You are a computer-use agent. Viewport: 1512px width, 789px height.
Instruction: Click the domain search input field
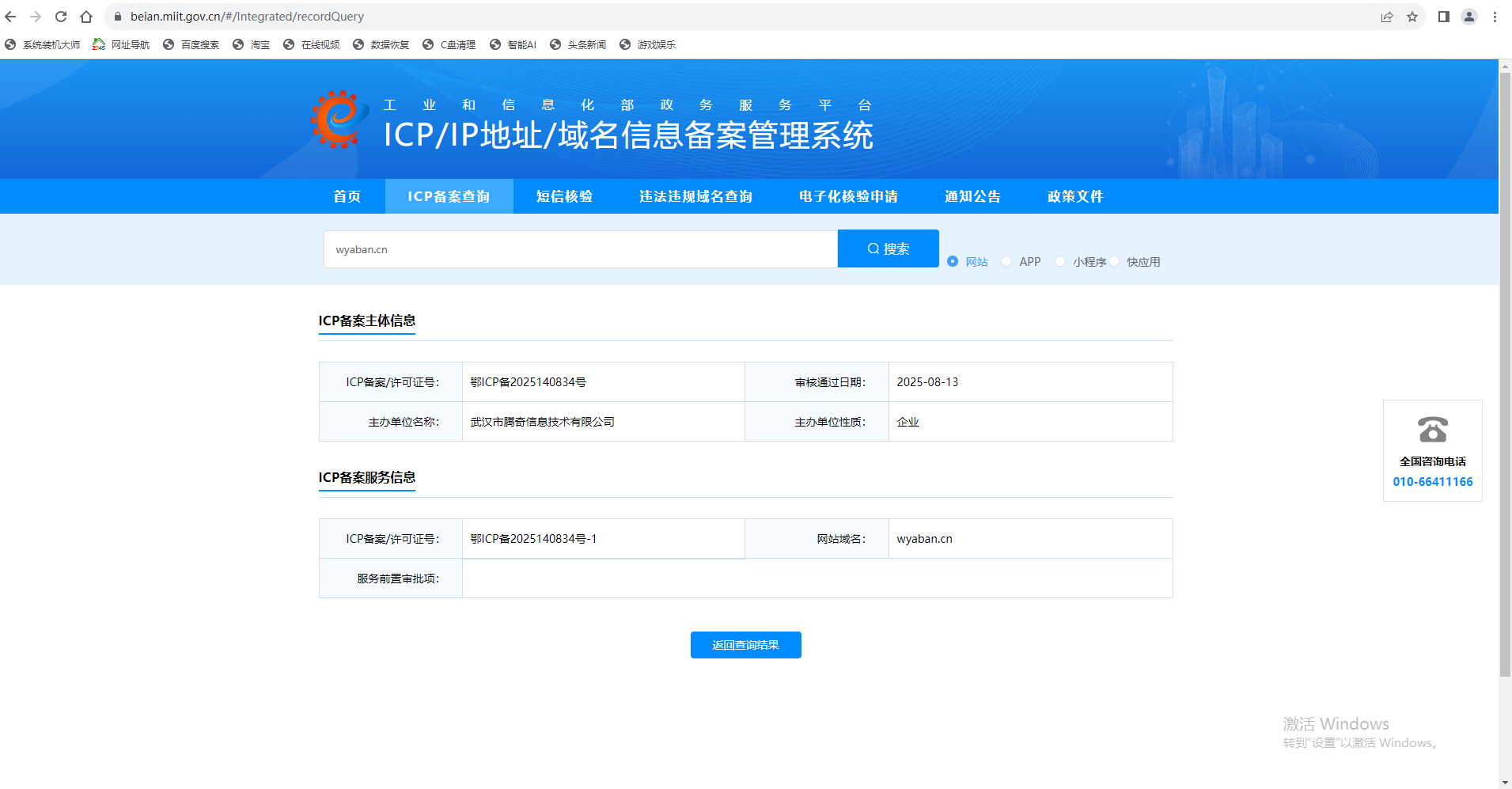[x=581, y=249]
